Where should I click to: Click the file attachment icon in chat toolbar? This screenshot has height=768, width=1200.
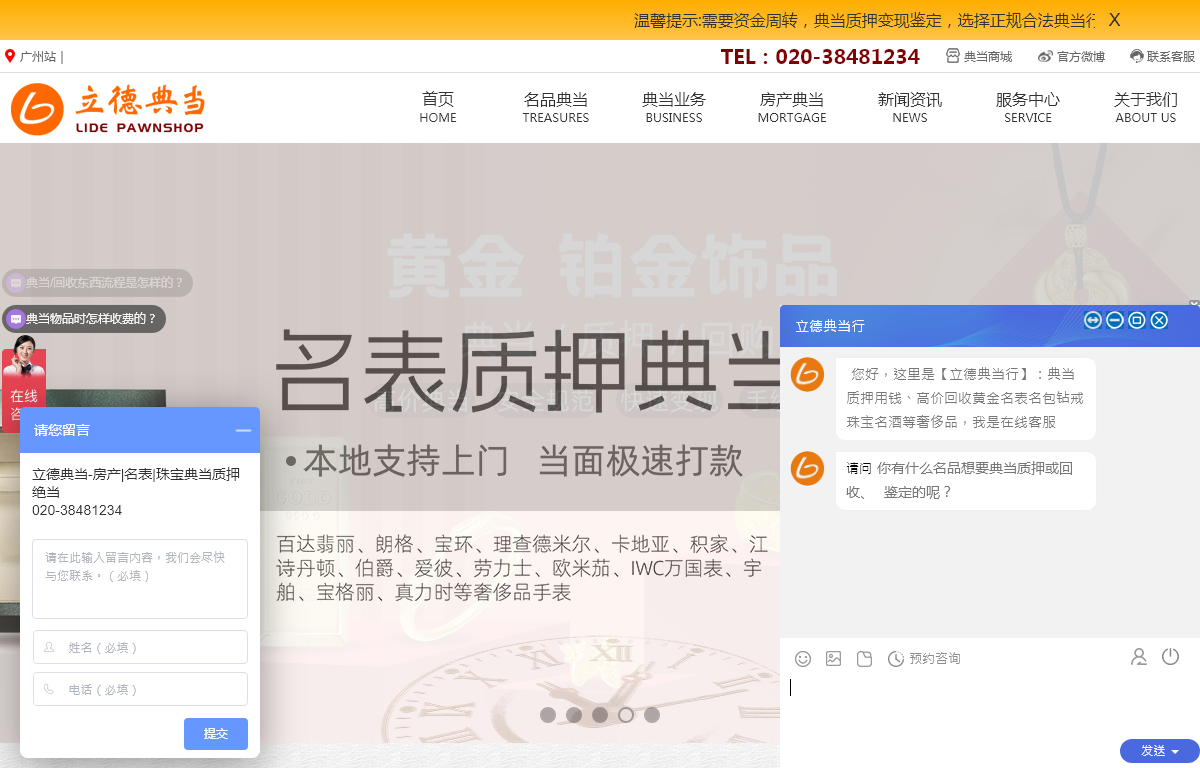[865, 658]
